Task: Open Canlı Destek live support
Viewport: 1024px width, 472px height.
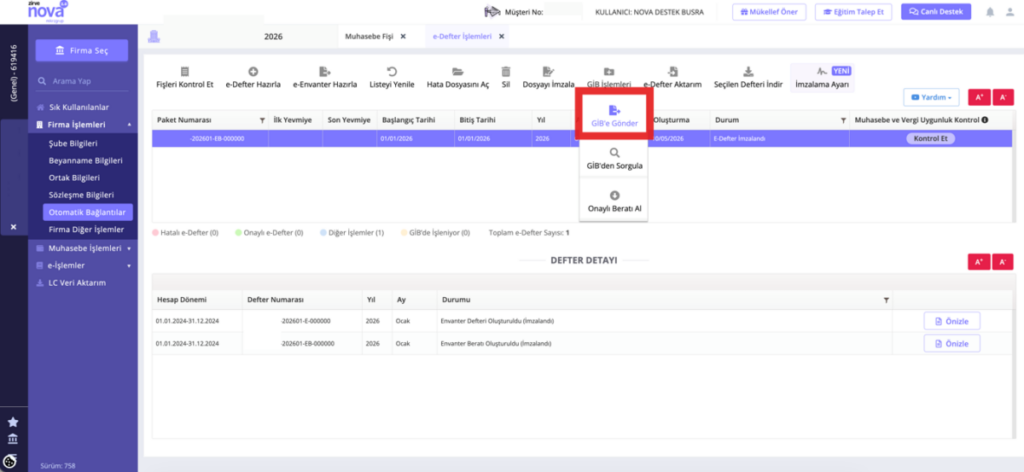Action: tap(936, 12)
